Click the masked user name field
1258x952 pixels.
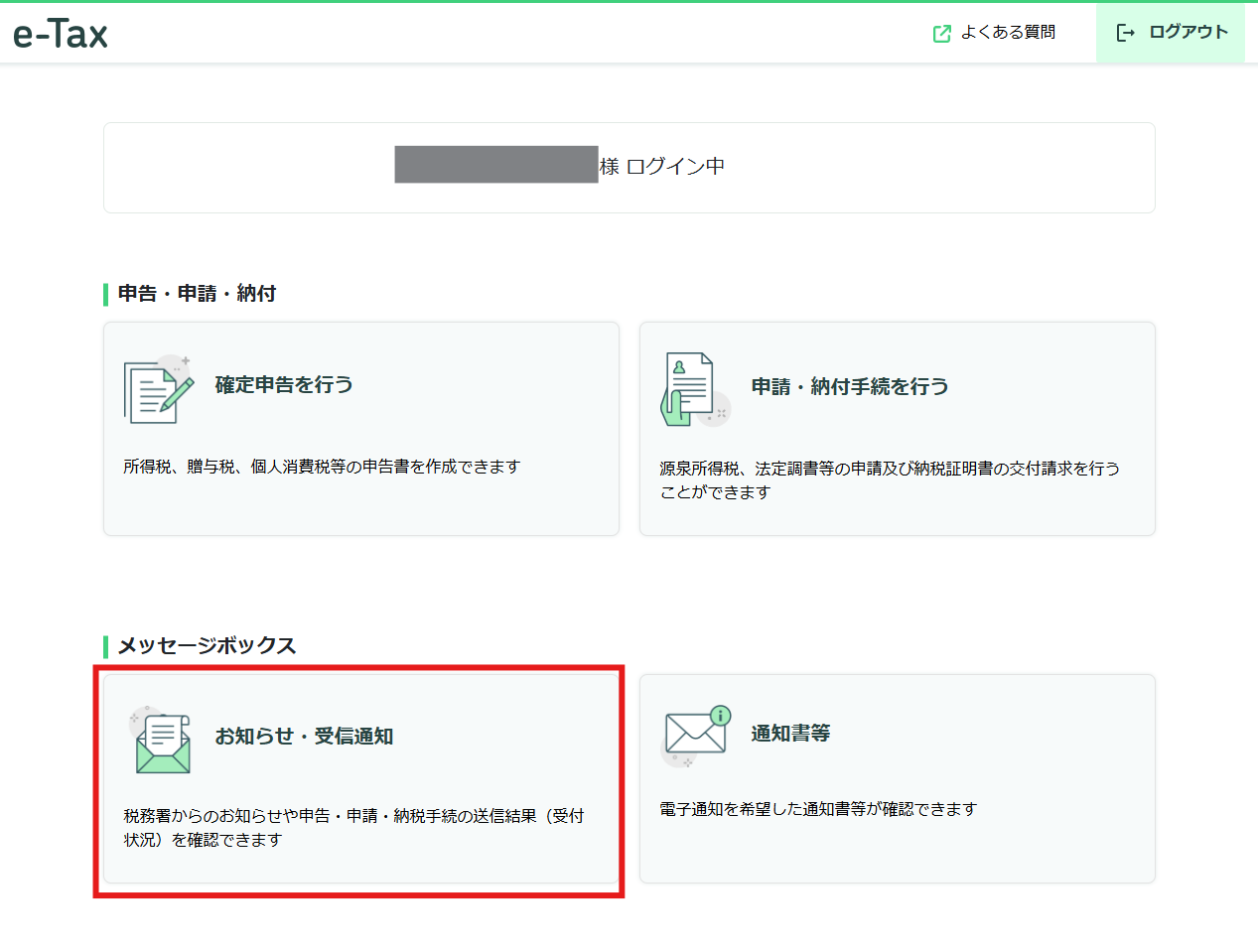click(496, 165)
